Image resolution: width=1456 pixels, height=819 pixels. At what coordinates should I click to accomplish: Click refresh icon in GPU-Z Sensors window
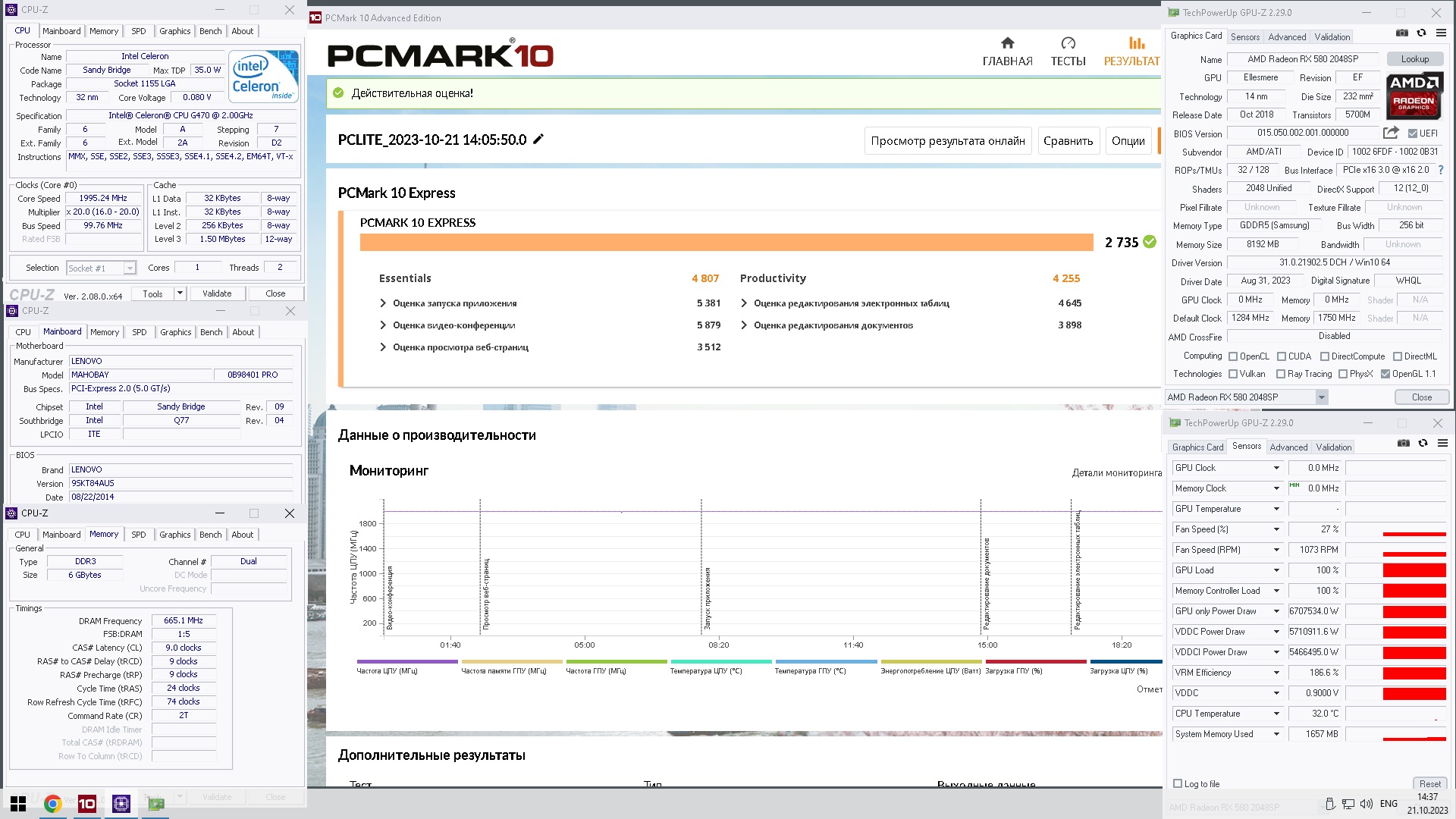1423,444
